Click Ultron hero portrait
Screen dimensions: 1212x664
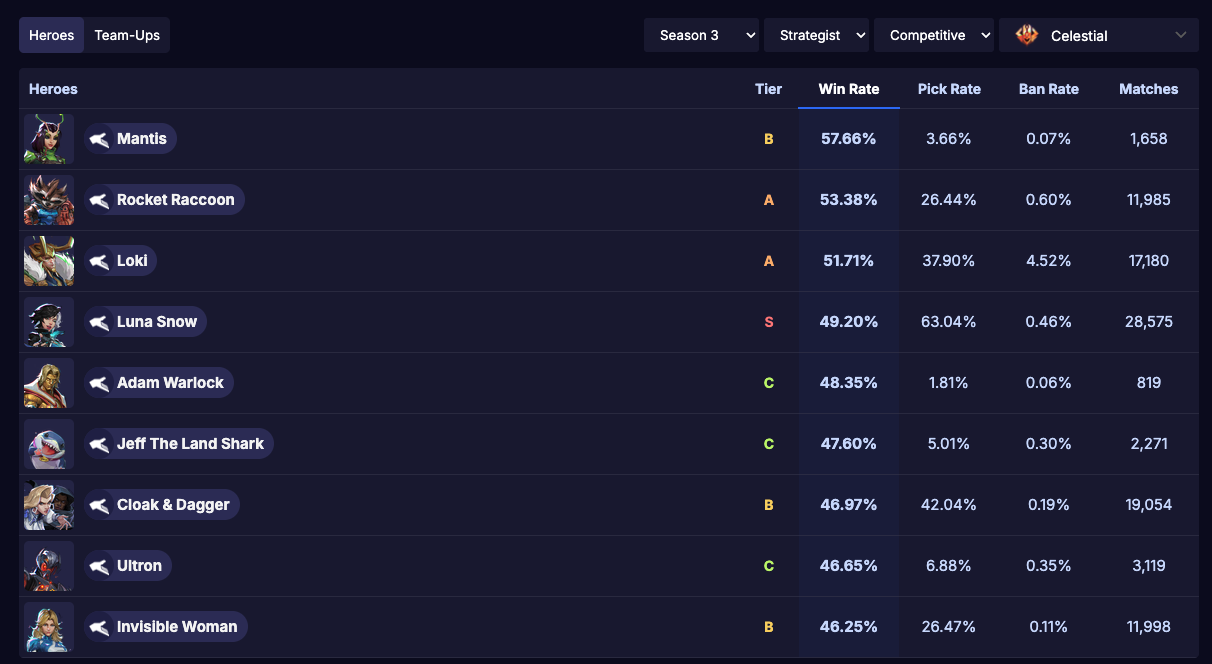coord(49,566)
